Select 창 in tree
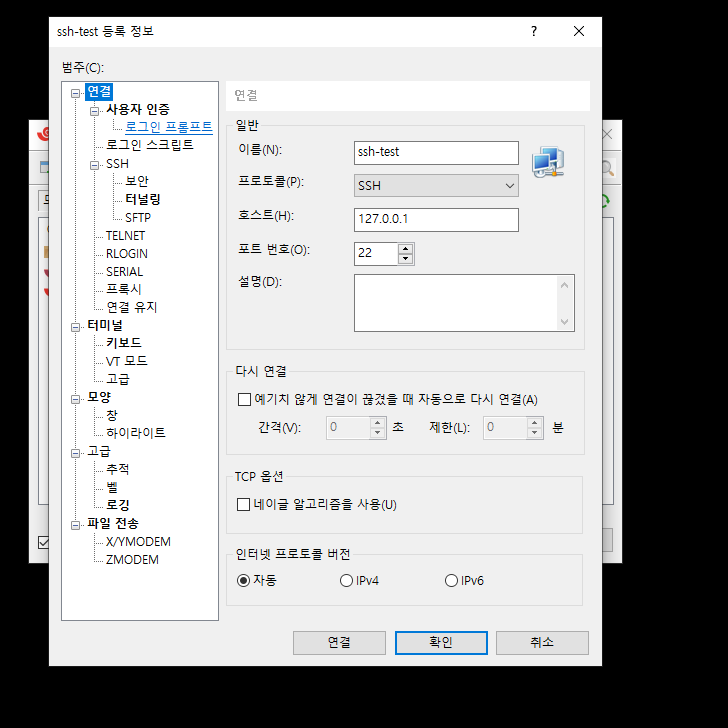 [112, 415]
